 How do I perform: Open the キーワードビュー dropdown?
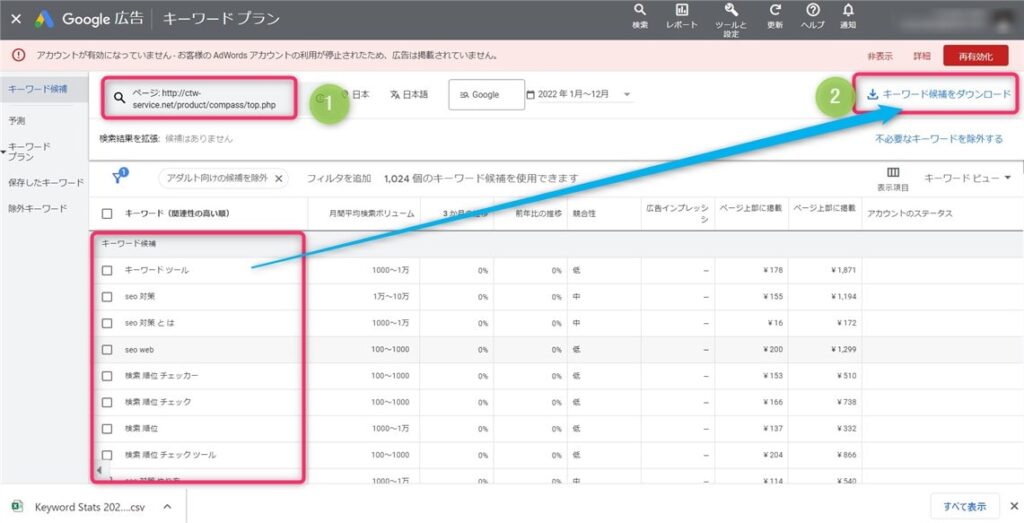tap(967, 178)
